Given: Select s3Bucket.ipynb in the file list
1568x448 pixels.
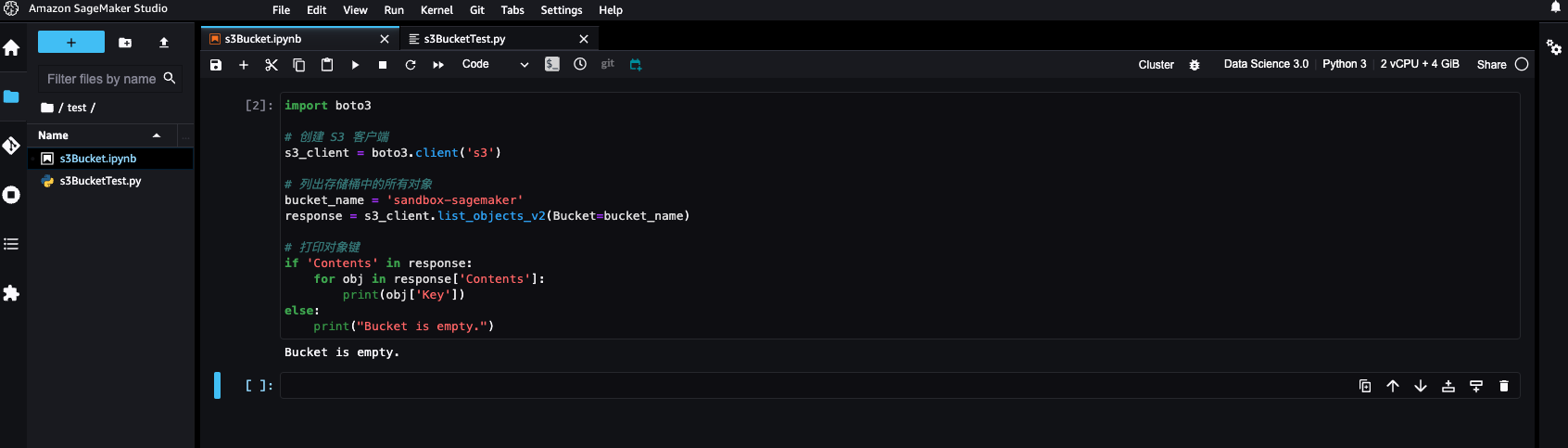Looking at the screenshot, I should (x=110, y=159).
